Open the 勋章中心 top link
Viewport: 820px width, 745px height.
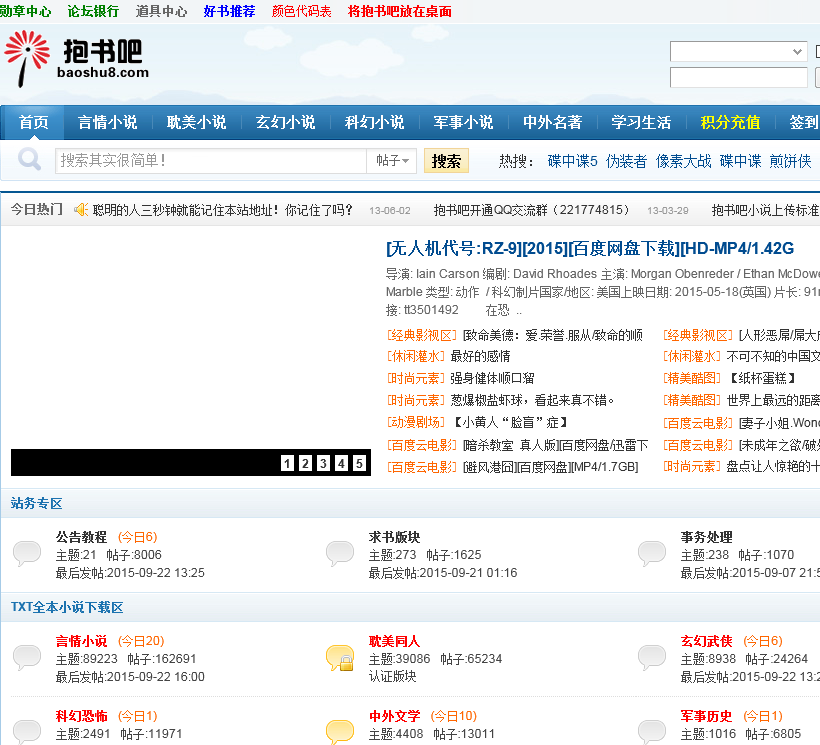pos(26,11)
